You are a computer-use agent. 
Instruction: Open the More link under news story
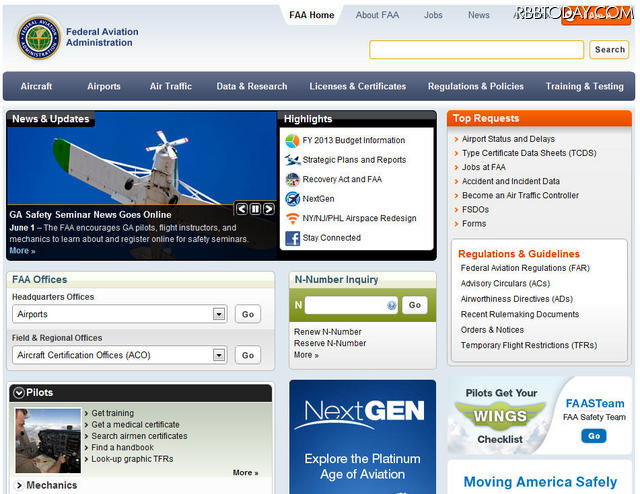tap(22, 251)
